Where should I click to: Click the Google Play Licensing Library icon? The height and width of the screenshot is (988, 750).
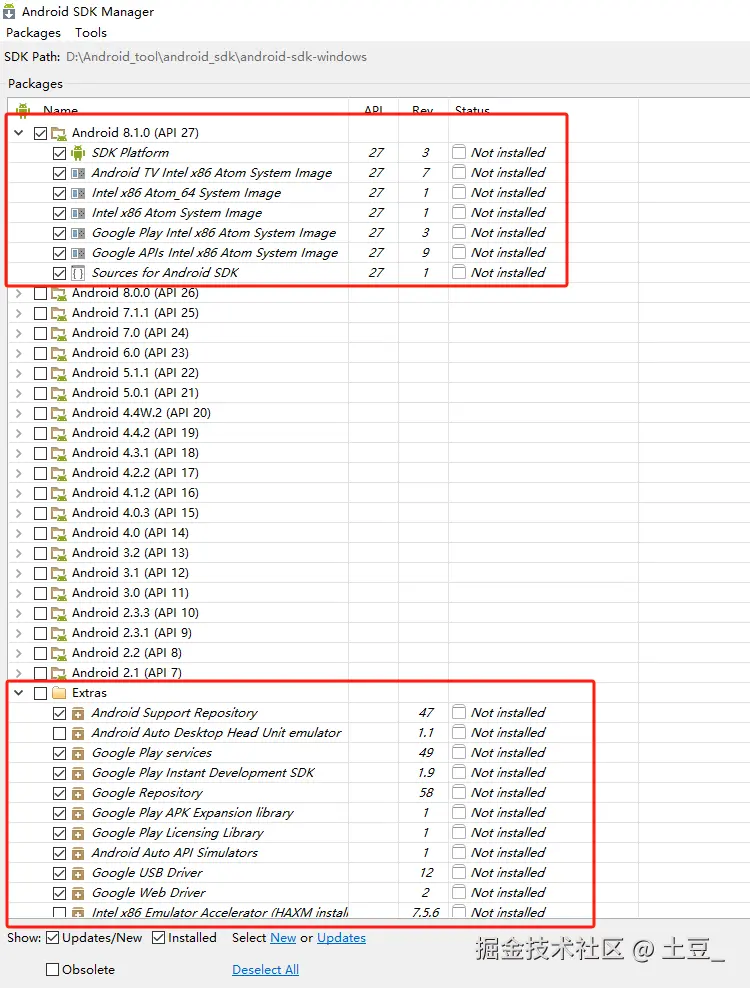pyautogui.click(x=78, y=834)
